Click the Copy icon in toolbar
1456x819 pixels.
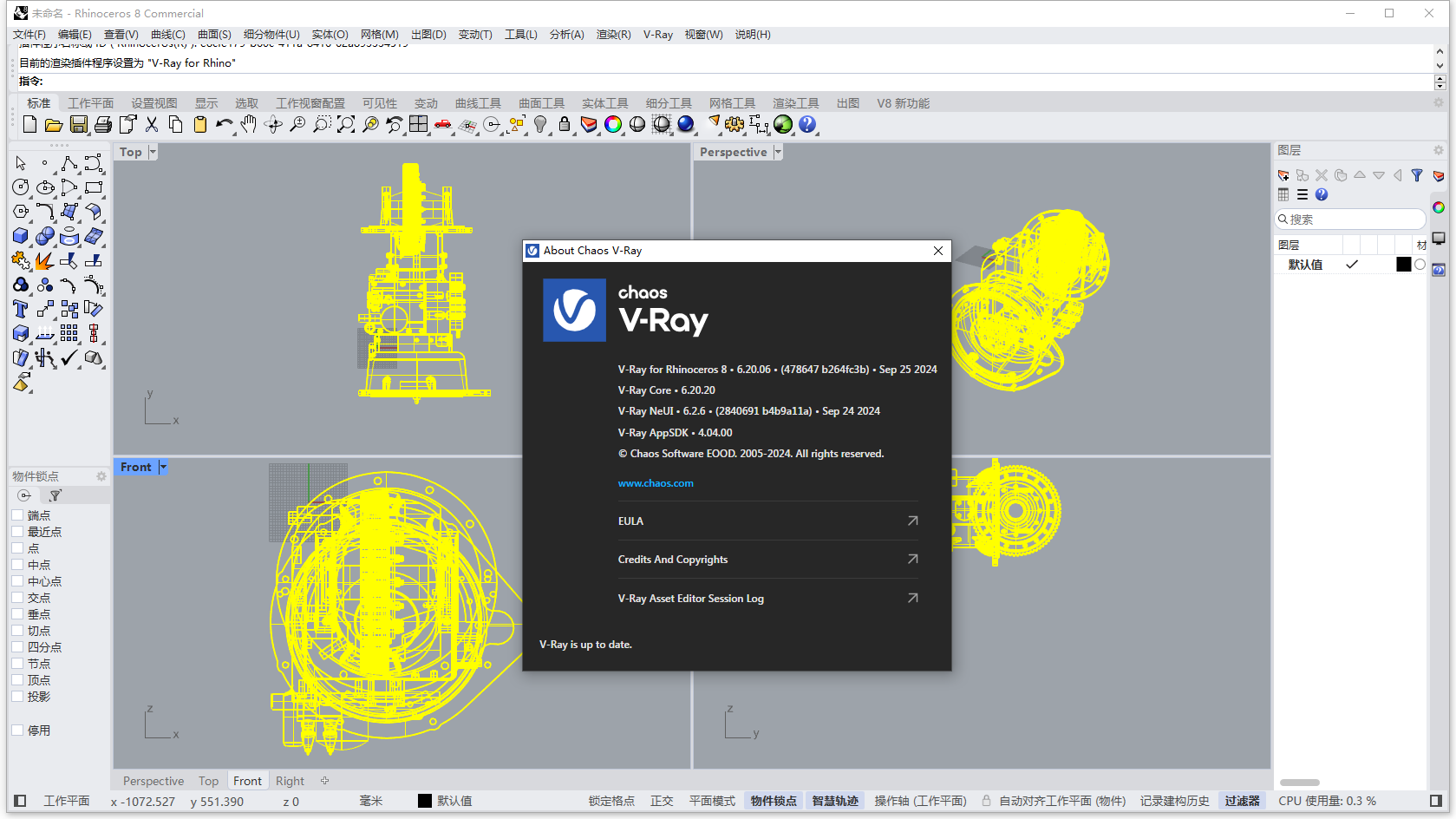(x=175, y=124)
